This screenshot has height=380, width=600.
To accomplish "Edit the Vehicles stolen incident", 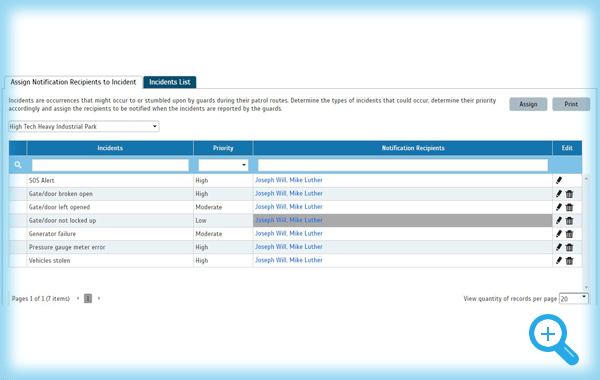I will [x=559, y=260].
